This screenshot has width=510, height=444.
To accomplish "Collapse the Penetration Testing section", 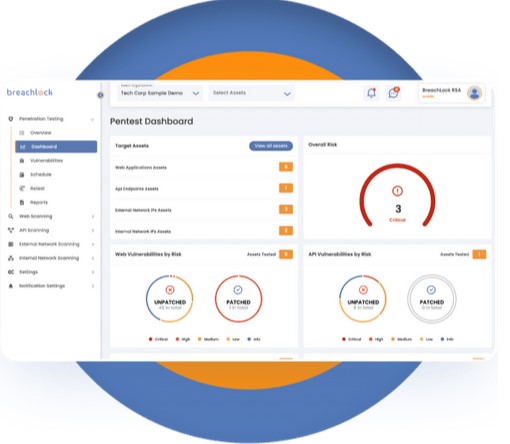I will (x=92, y=119).
